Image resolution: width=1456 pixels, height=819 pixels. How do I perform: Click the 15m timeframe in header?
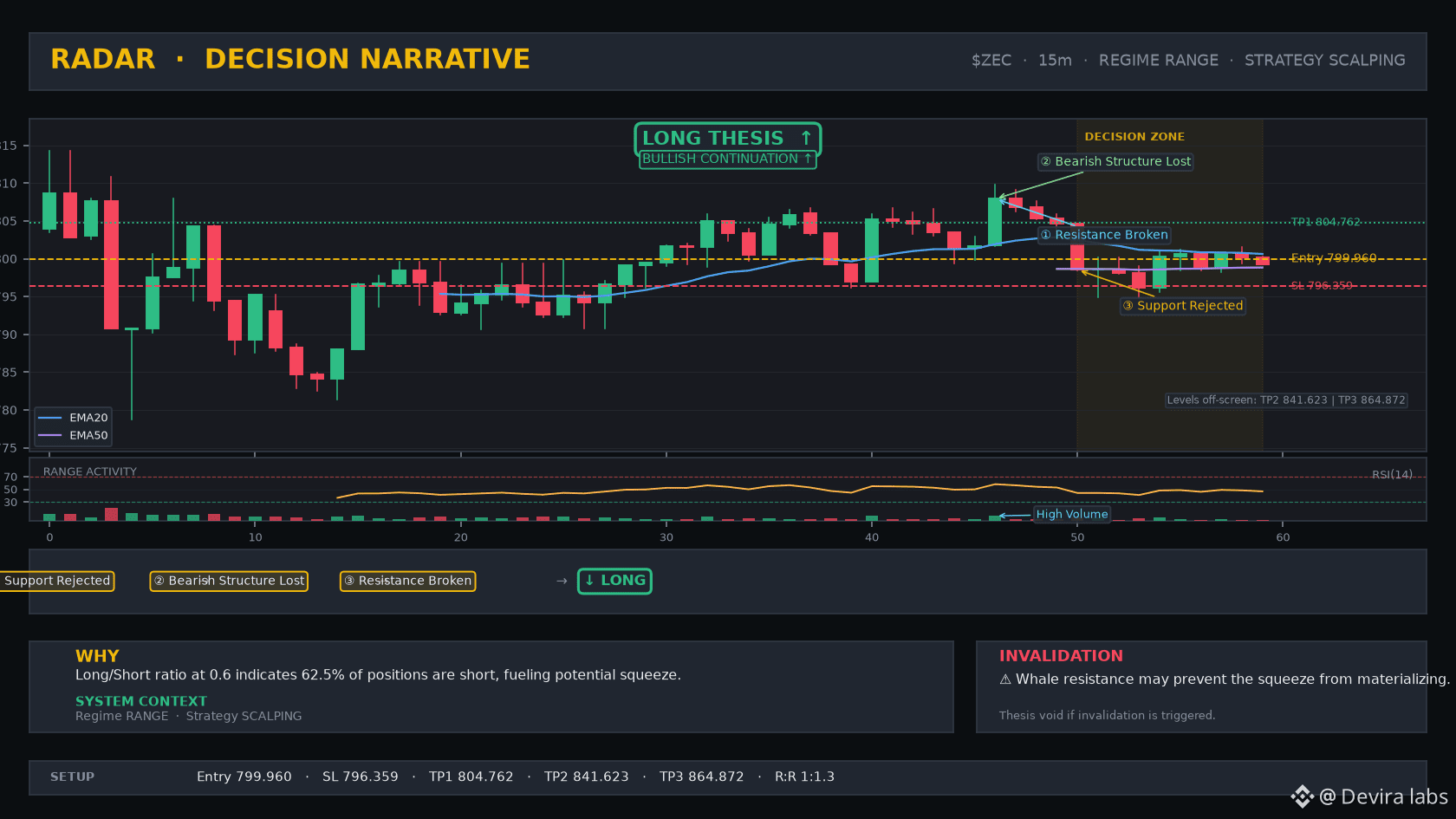[1055, 61]
